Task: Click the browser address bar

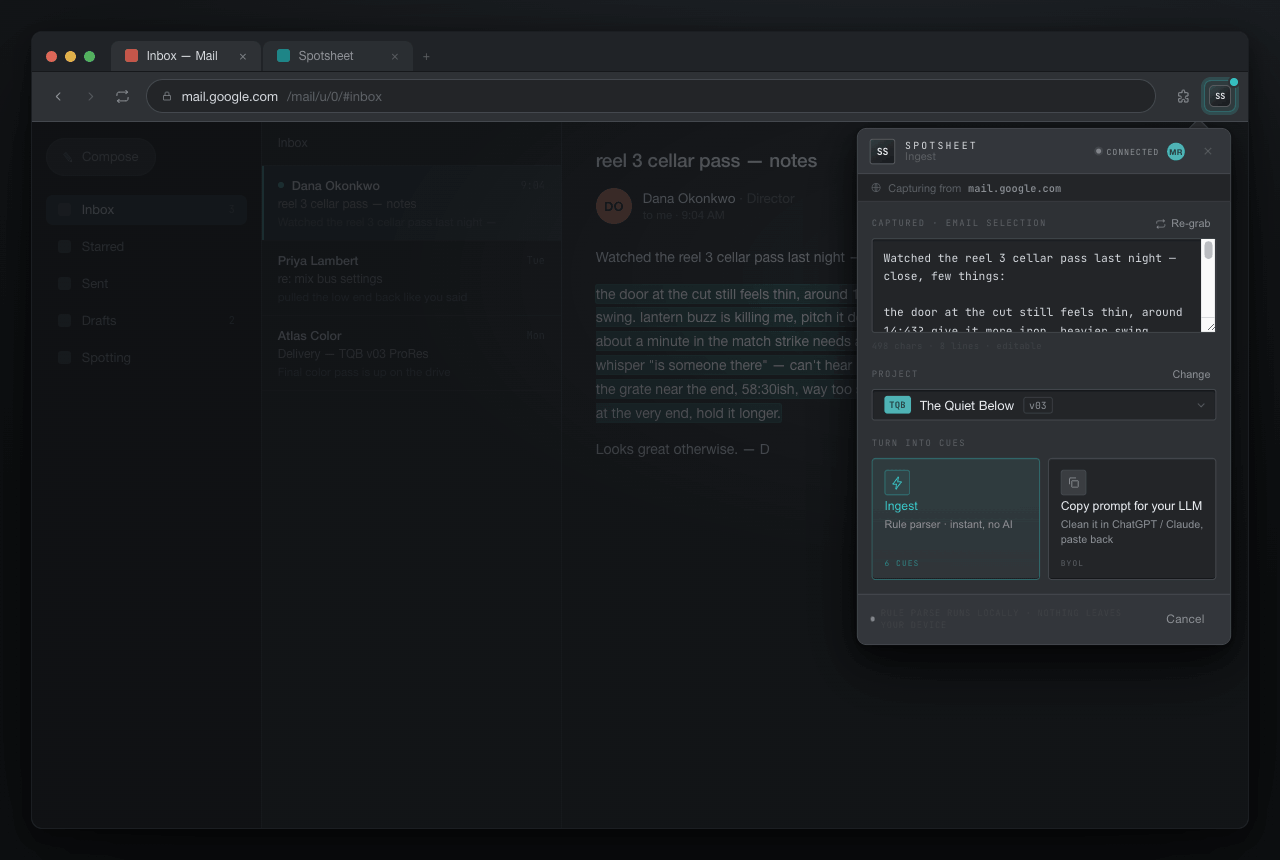Action: 651,96
